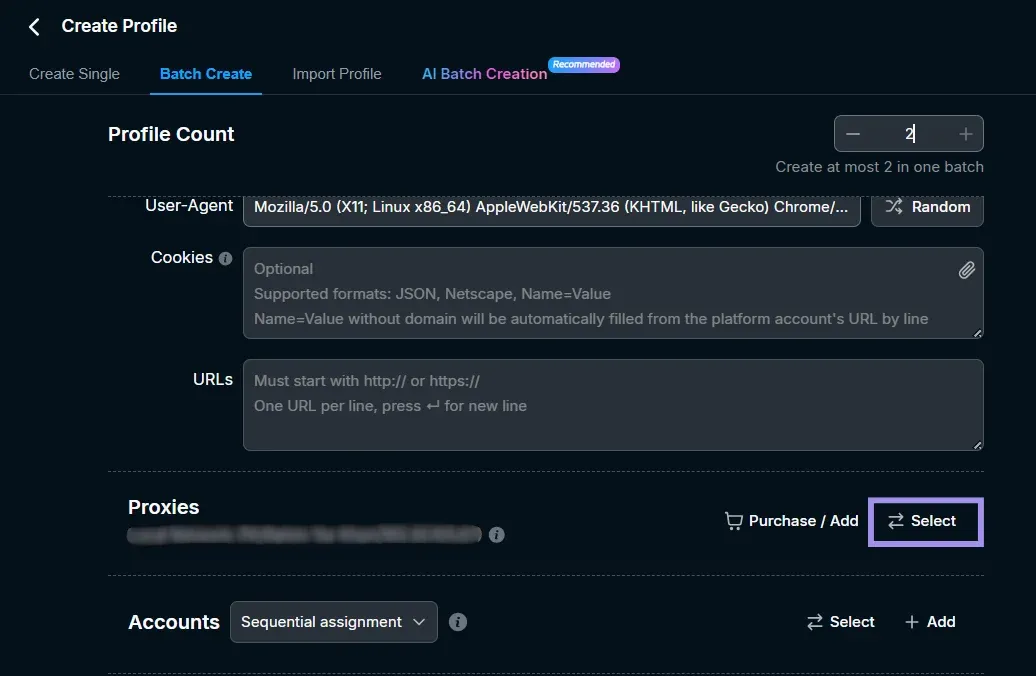Screen dimensions: 1036x676
Task: Switch to Create Single tab
Action: click(74, 74)
